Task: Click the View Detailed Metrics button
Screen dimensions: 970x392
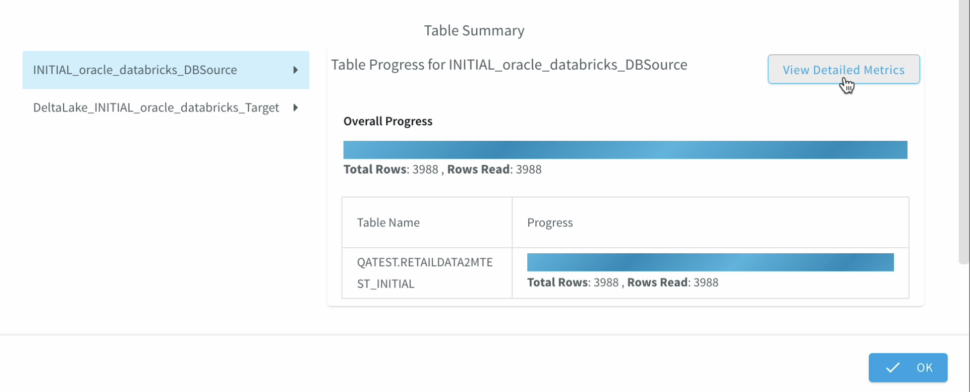Action: pyautogui.click(x=843, y=69)
